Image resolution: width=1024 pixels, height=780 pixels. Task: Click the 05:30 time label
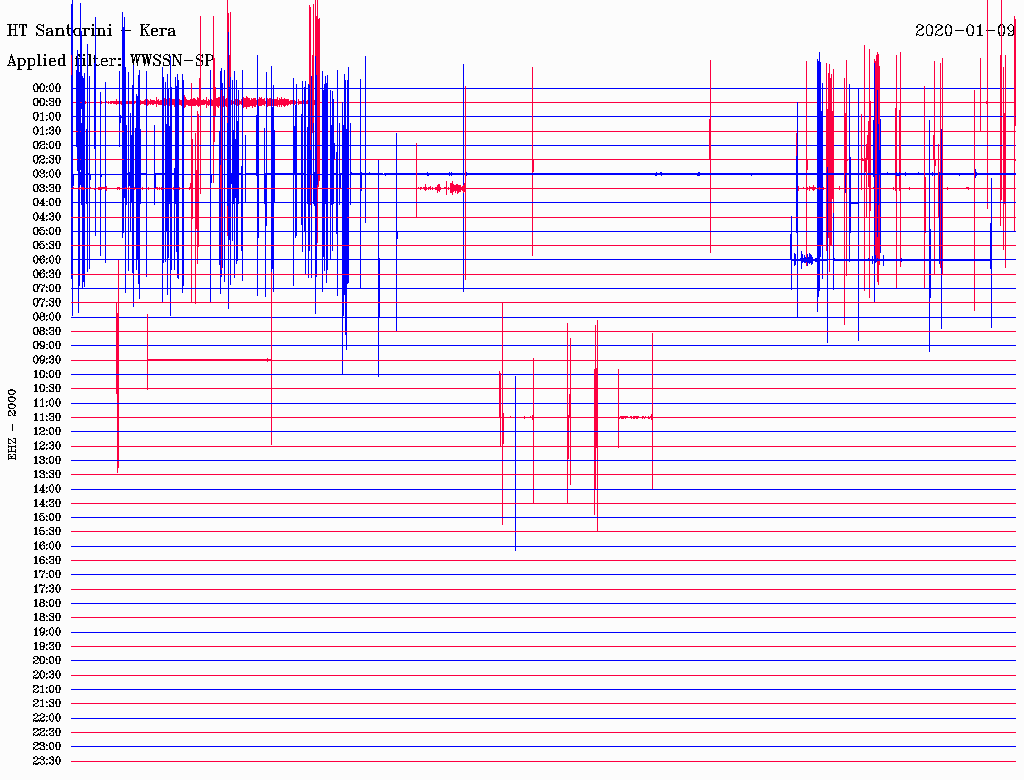click(x=47, y=246)
